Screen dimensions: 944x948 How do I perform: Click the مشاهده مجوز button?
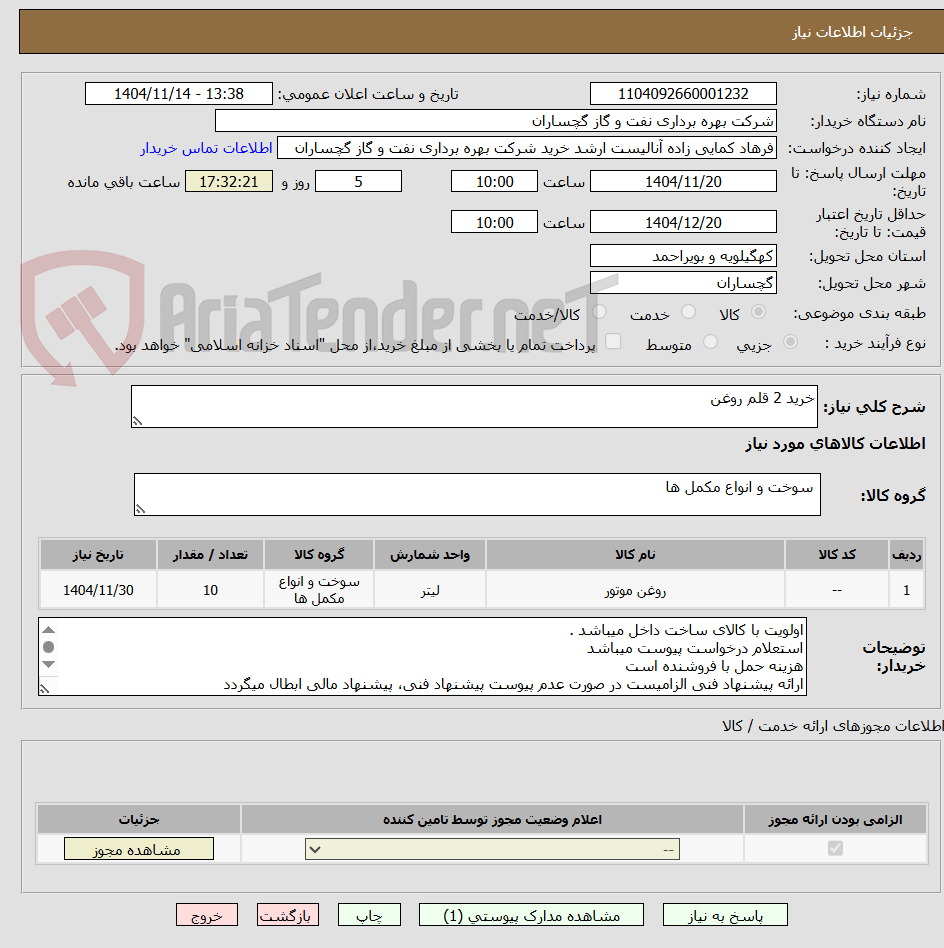click(x=138, y=849)
